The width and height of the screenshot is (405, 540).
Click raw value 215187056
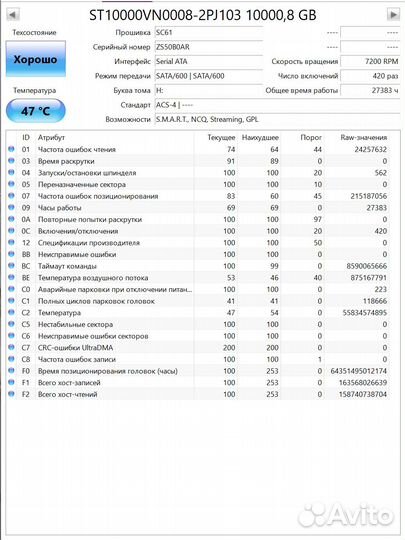(368, 196)
